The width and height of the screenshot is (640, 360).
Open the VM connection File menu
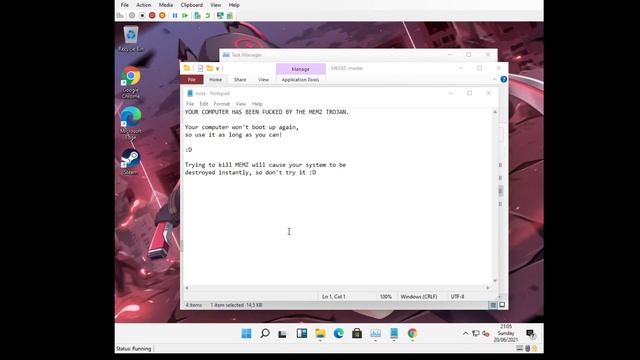pyautogui.click(x=124, y=5)
